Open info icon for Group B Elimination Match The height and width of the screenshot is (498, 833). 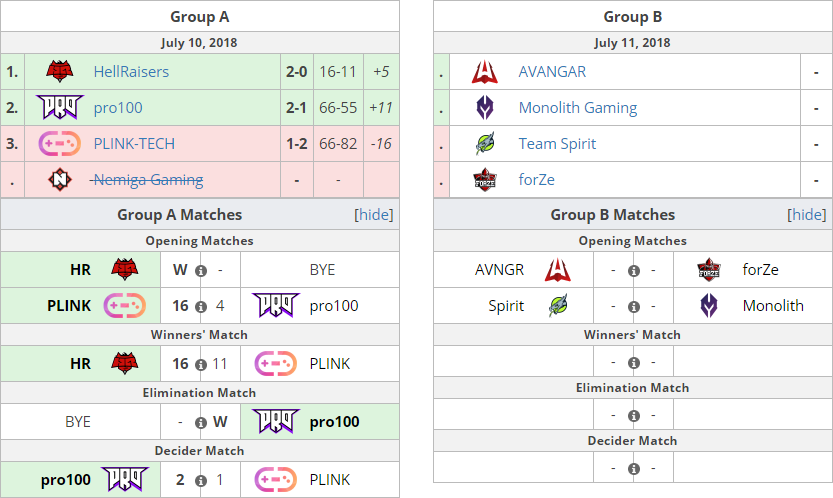point(633,416)
